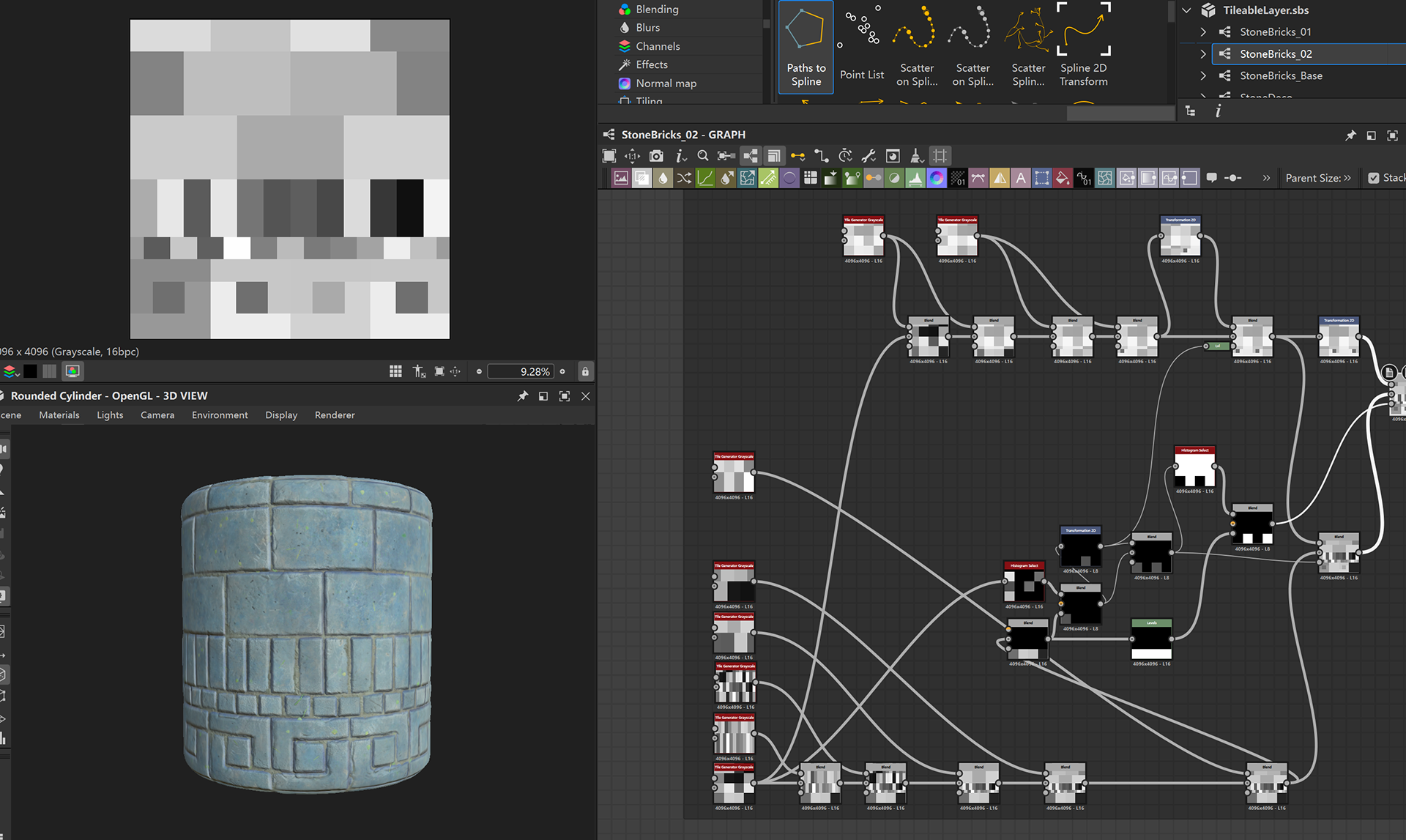Screen dimensions: 1406x840
Task: Add a Text node from node toolbar
Action: 1021,178
